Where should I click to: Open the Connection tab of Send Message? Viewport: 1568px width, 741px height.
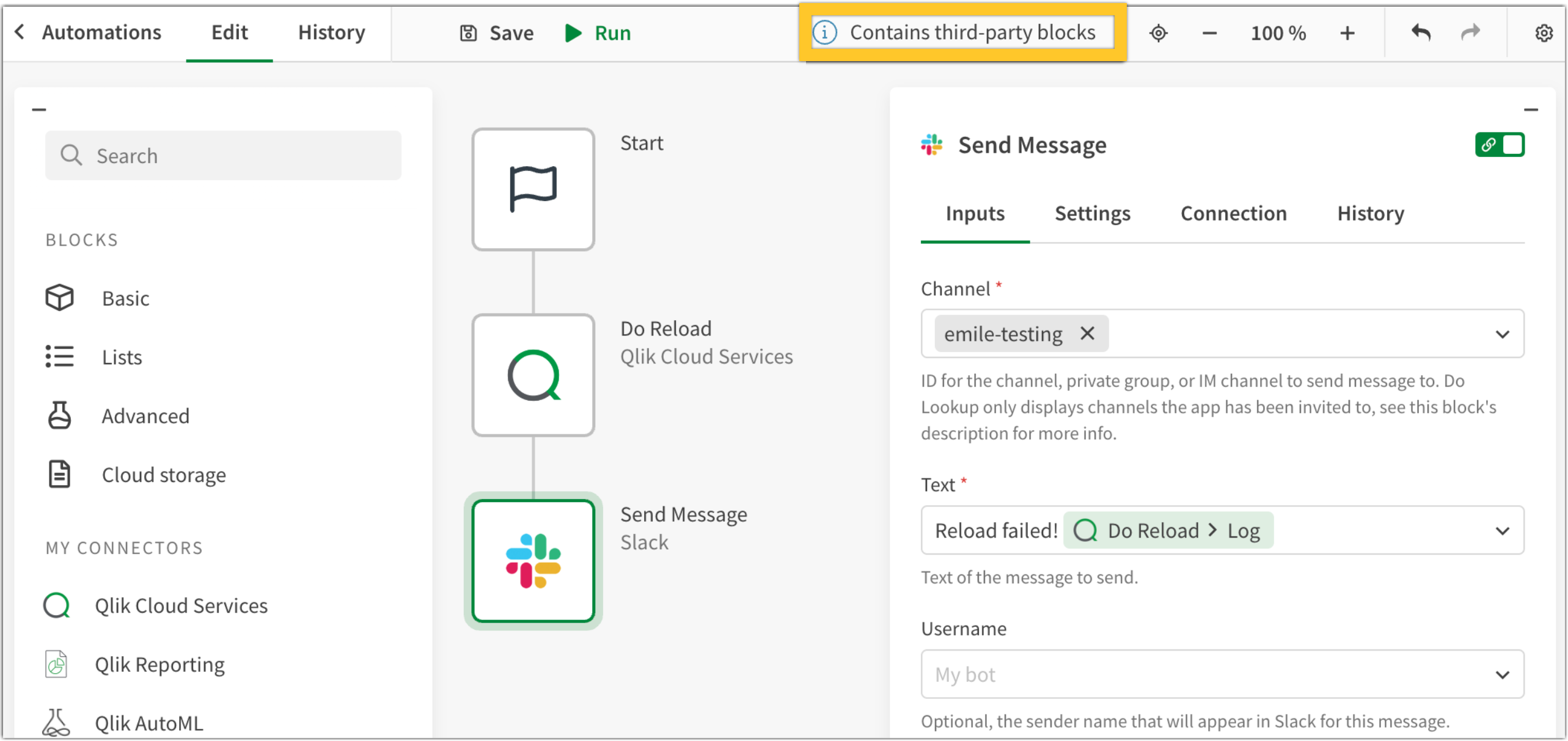pos(1233,213)
